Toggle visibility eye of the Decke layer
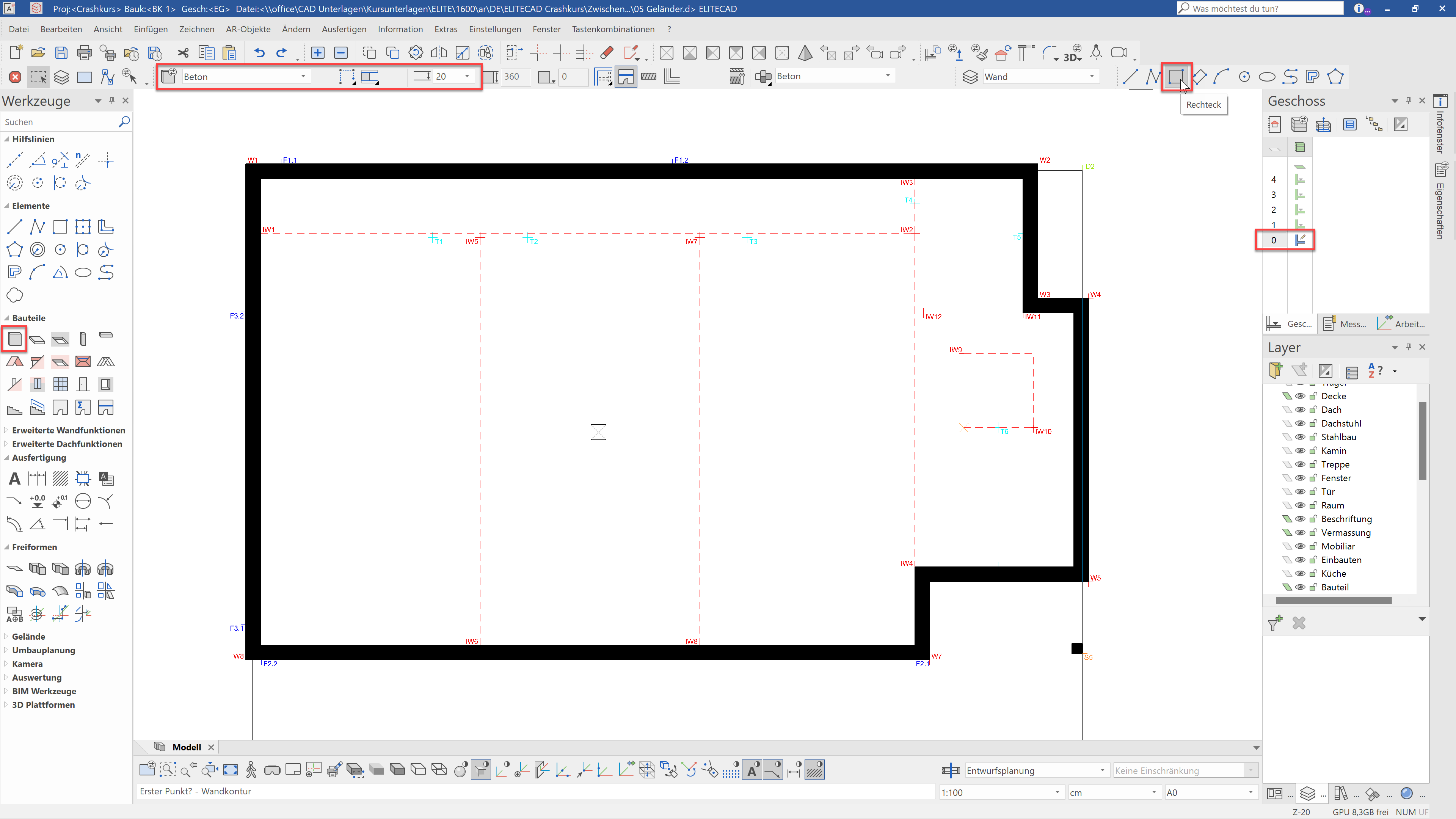1456x819 pixels. click(x=1299, y=396)
